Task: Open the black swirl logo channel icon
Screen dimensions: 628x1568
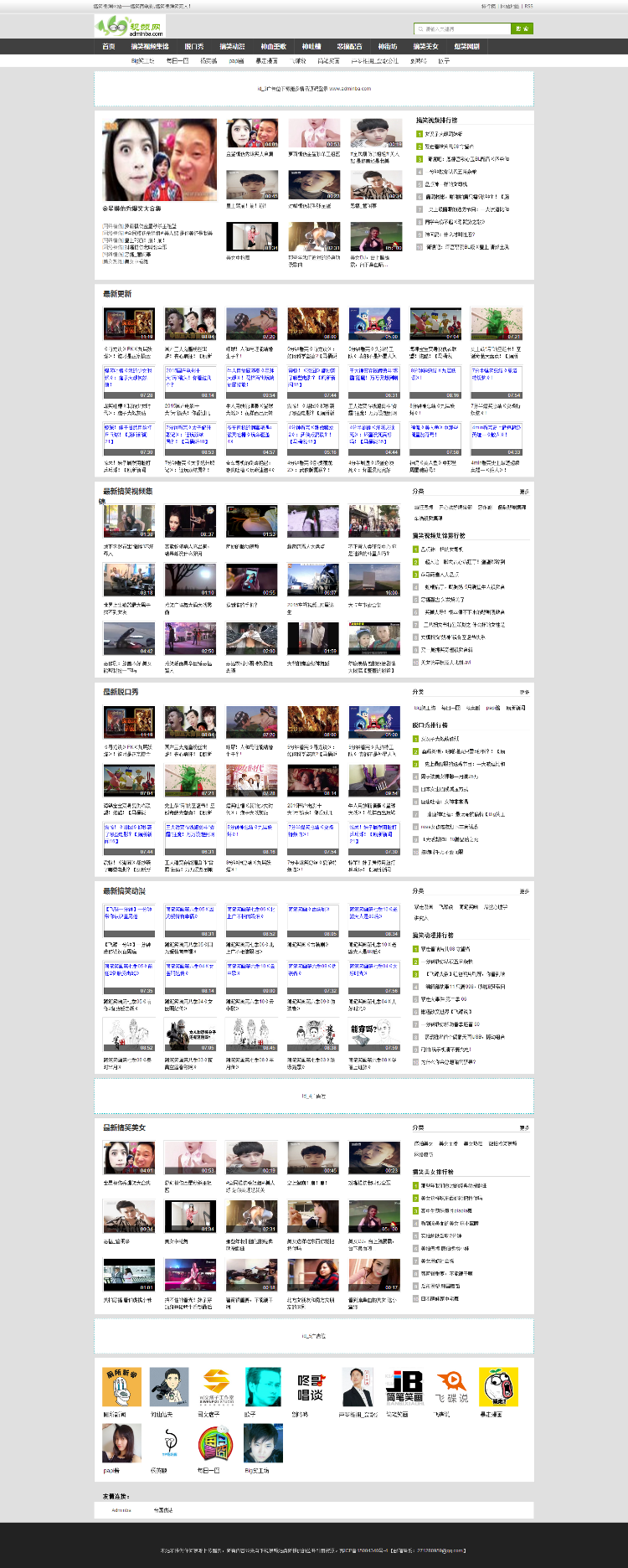Action: click(x=169, y=1443)
